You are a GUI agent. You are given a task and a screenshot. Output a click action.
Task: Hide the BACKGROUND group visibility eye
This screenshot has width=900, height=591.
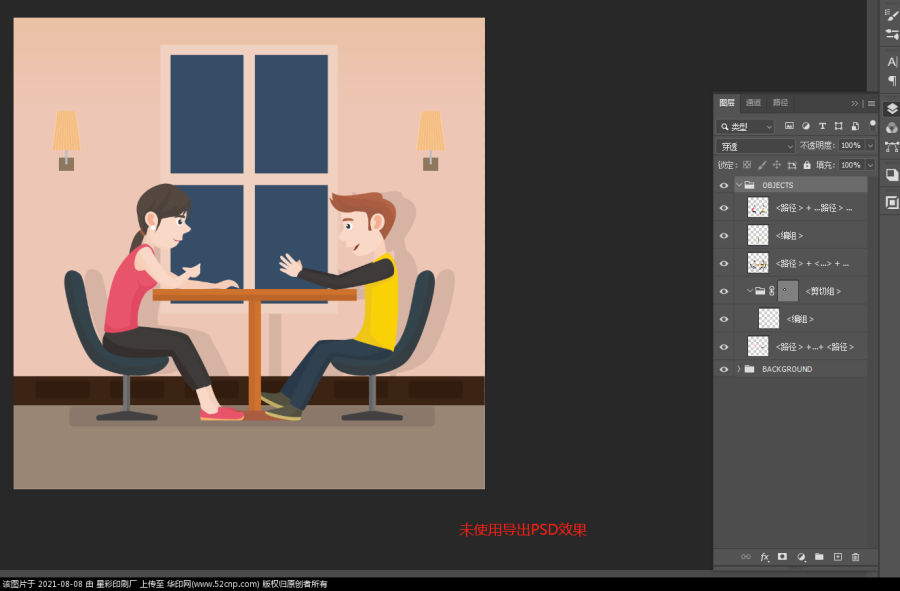(724, 370)
